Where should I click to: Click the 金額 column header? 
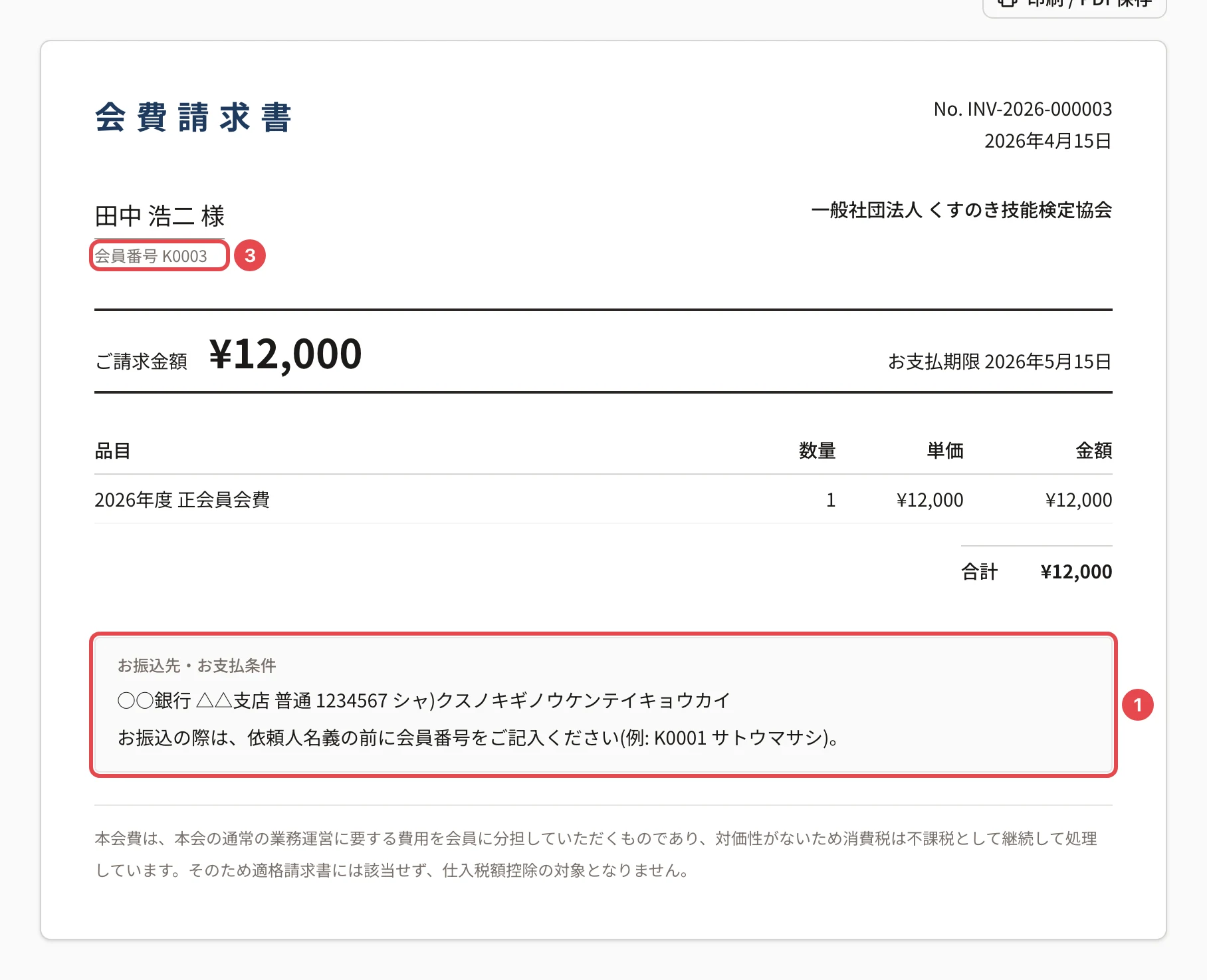[x=1093, y=451]
